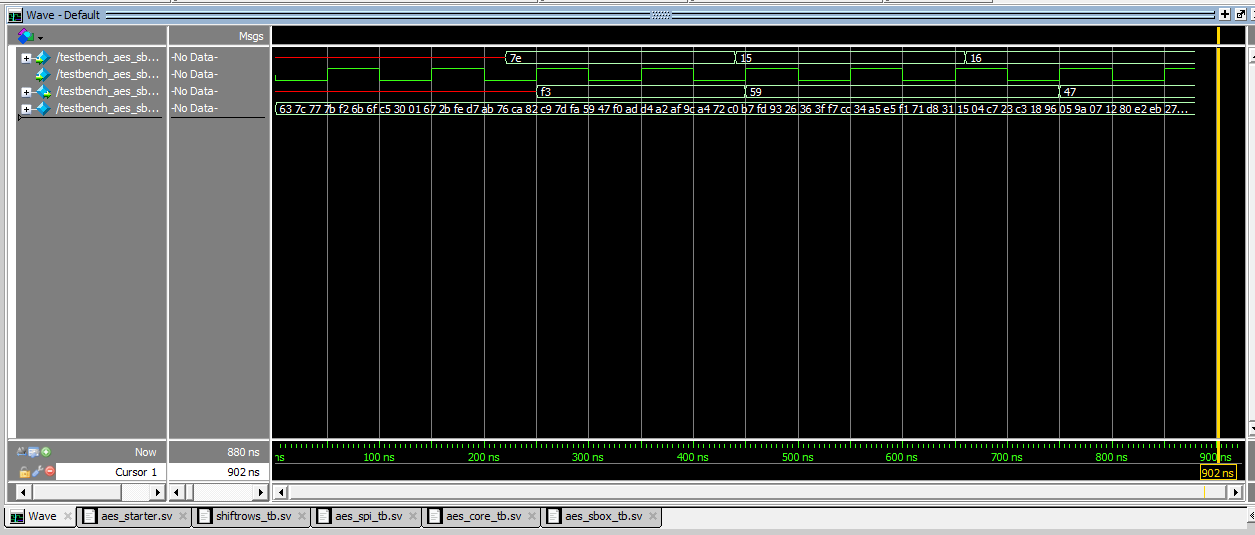Viewport: 1255px width, 535px height.
Task: Click the Cursor 1 name field
Action: pos(111,472)
